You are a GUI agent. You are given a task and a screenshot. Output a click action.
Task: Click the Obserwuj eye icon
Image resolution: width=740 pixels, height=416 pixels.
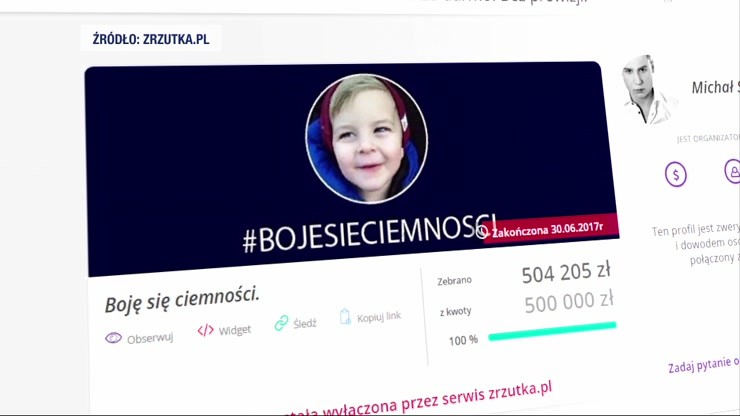pyautogui.click(x=113, y=338)
